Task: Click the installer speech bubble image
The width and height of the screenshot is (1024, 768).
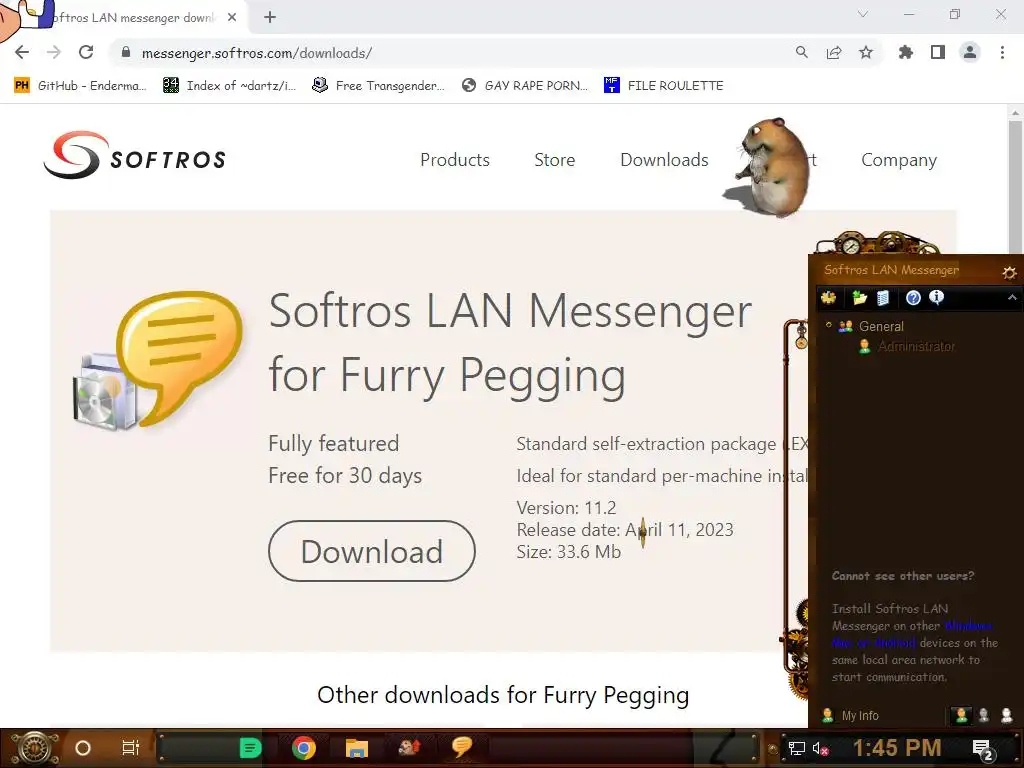Action: tap(157, 360)
